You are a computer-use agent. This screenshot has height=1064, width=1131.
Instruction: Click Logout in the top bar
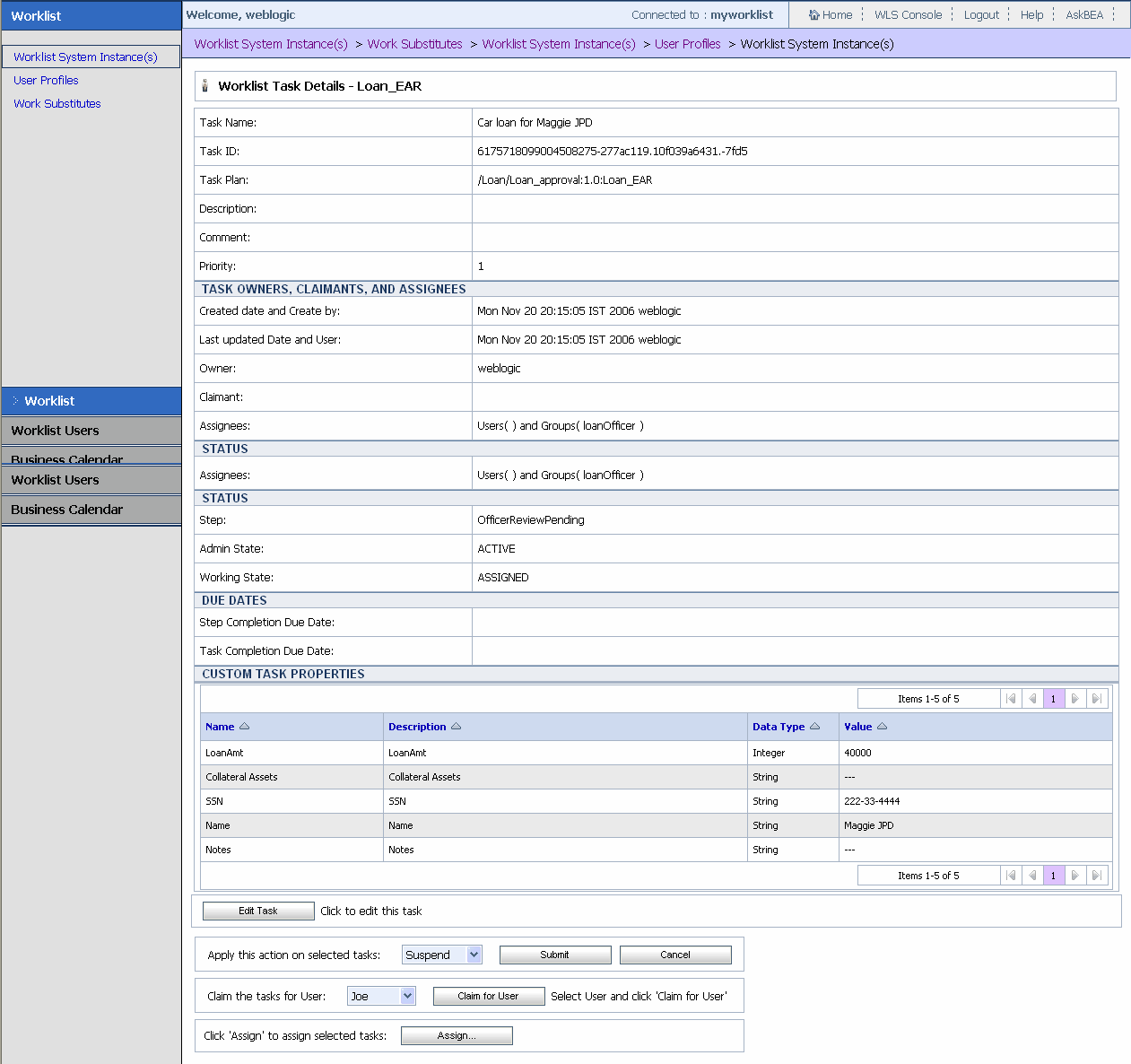(x=981, y=15)
